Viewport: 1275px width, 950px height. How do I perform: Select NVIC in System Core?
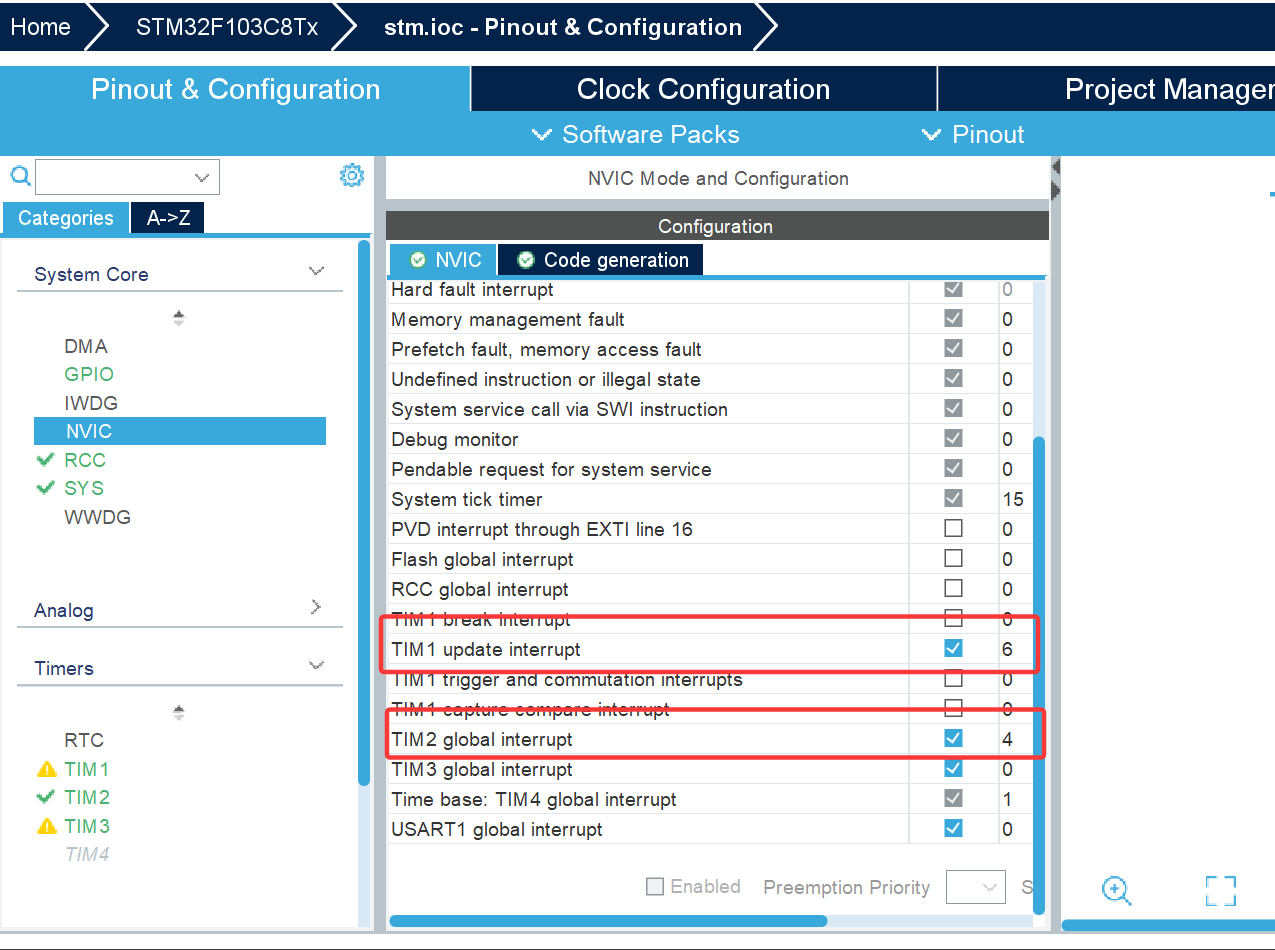[180, 431]
